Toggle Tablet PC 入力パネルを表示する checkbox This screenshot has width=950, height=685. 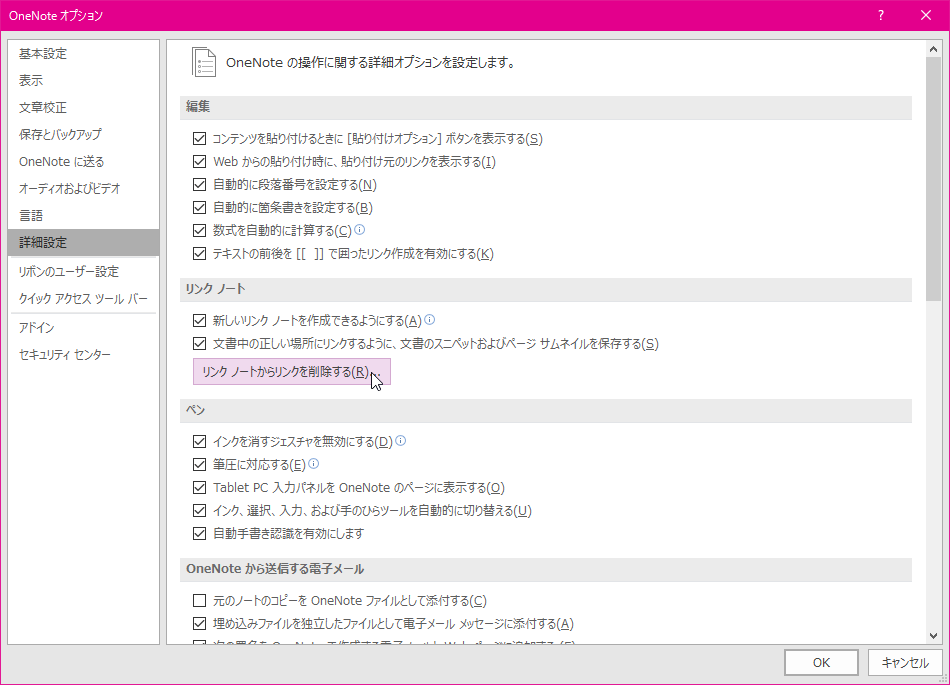click(199, 488)
